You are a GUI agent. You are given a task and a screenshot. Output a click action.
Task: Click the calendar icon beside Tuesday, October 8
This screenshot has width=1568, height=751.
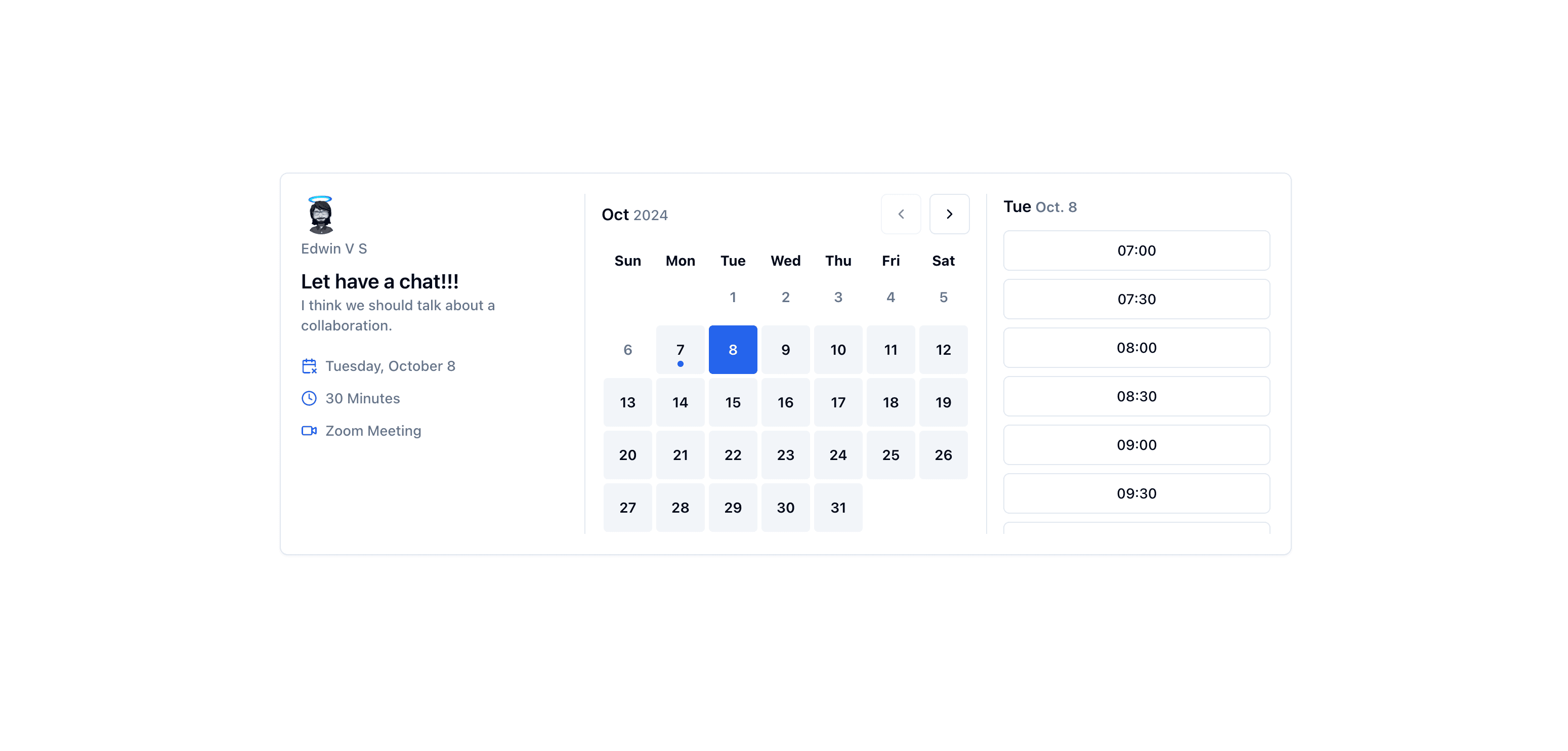[309, 366]
